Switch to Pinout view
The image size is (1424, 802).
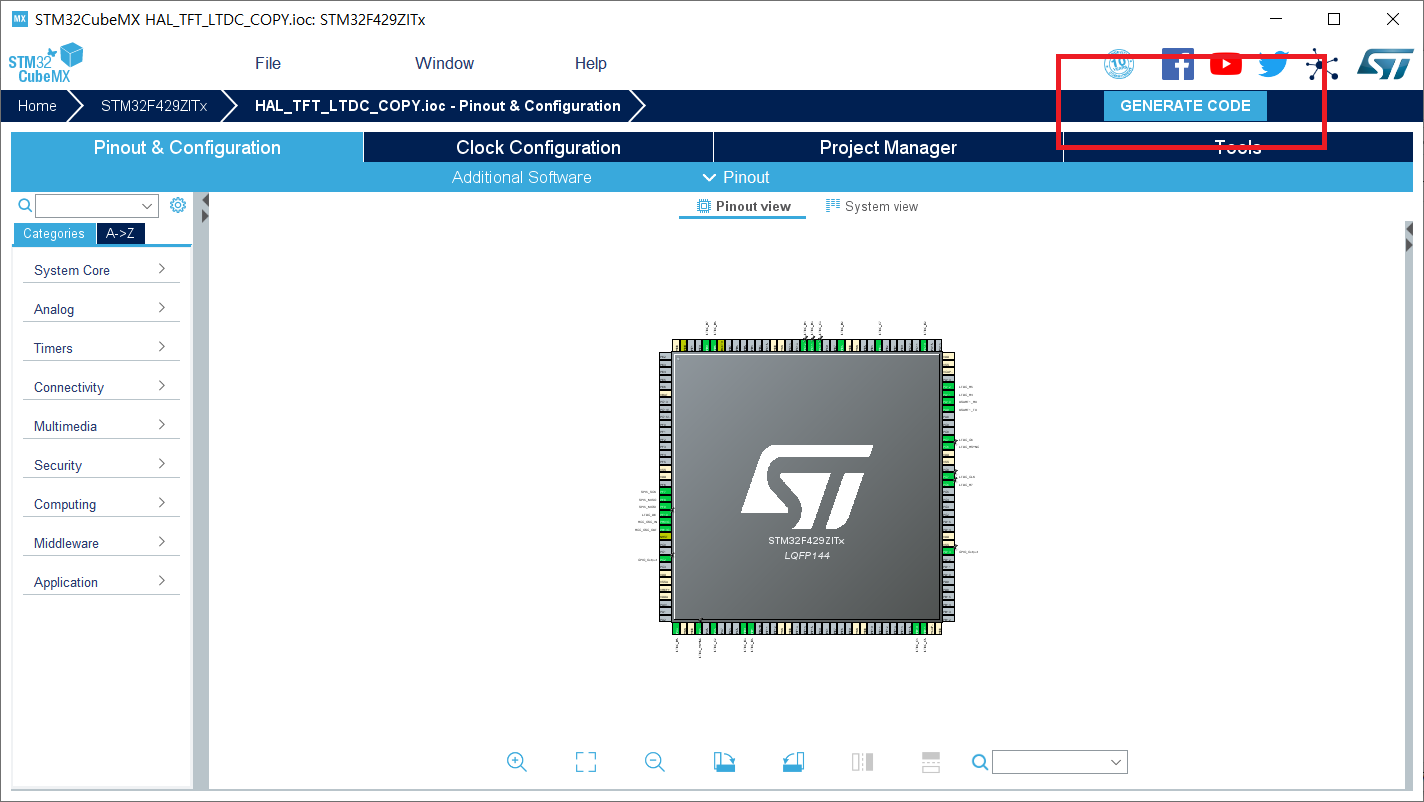point(743,206)
